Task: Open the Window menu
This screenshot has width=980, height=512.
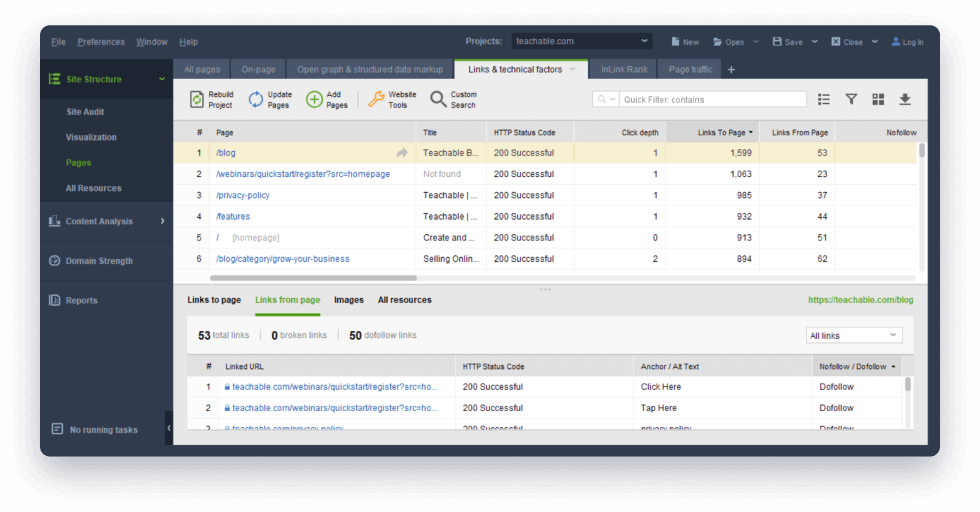Action: (x=152, y=42)
